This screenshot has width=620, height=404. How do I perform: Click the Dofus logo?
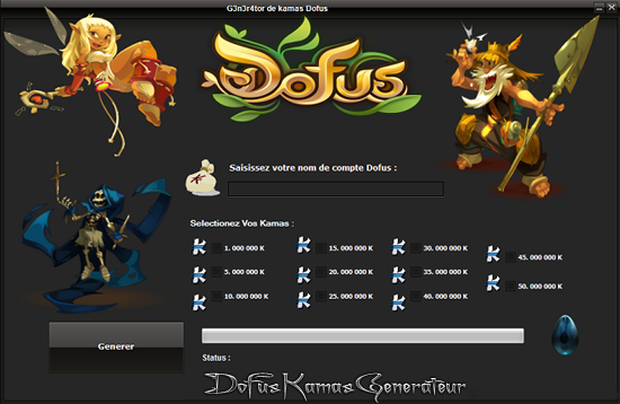[311, 70]
